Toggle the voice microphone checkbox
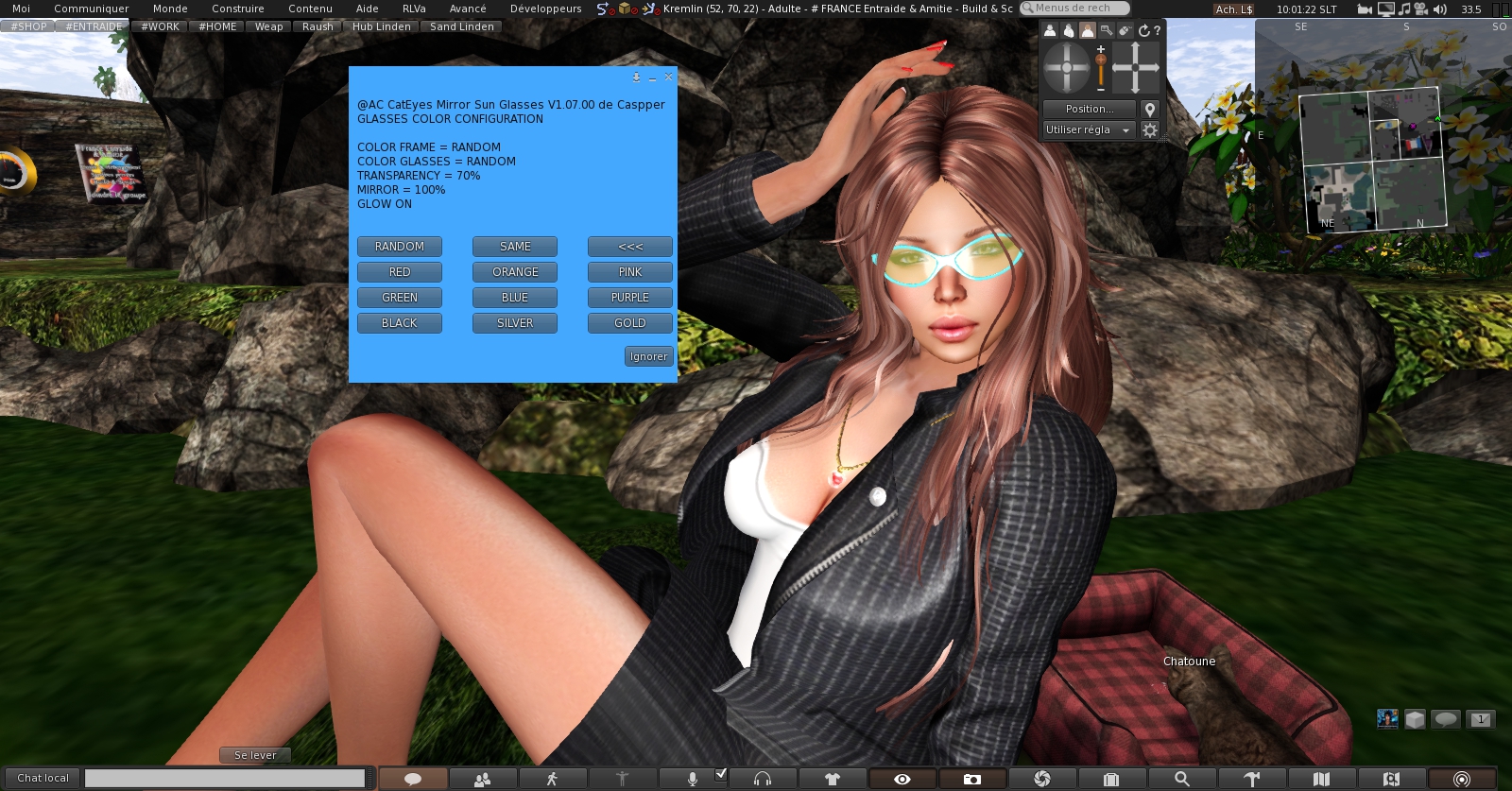The image size is (1512, 791). [721, 774]
